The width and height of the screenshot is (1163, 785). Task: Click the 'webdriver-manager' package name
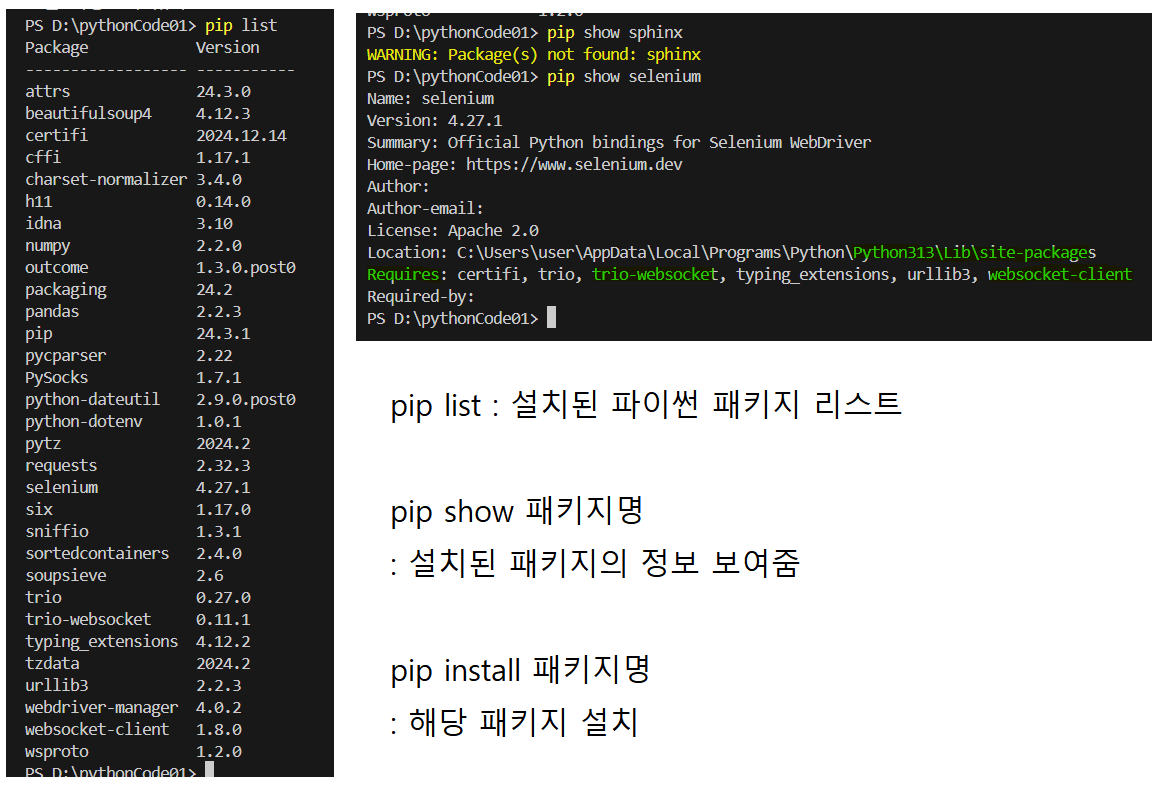pyautogui.click(x=102, y=708)
